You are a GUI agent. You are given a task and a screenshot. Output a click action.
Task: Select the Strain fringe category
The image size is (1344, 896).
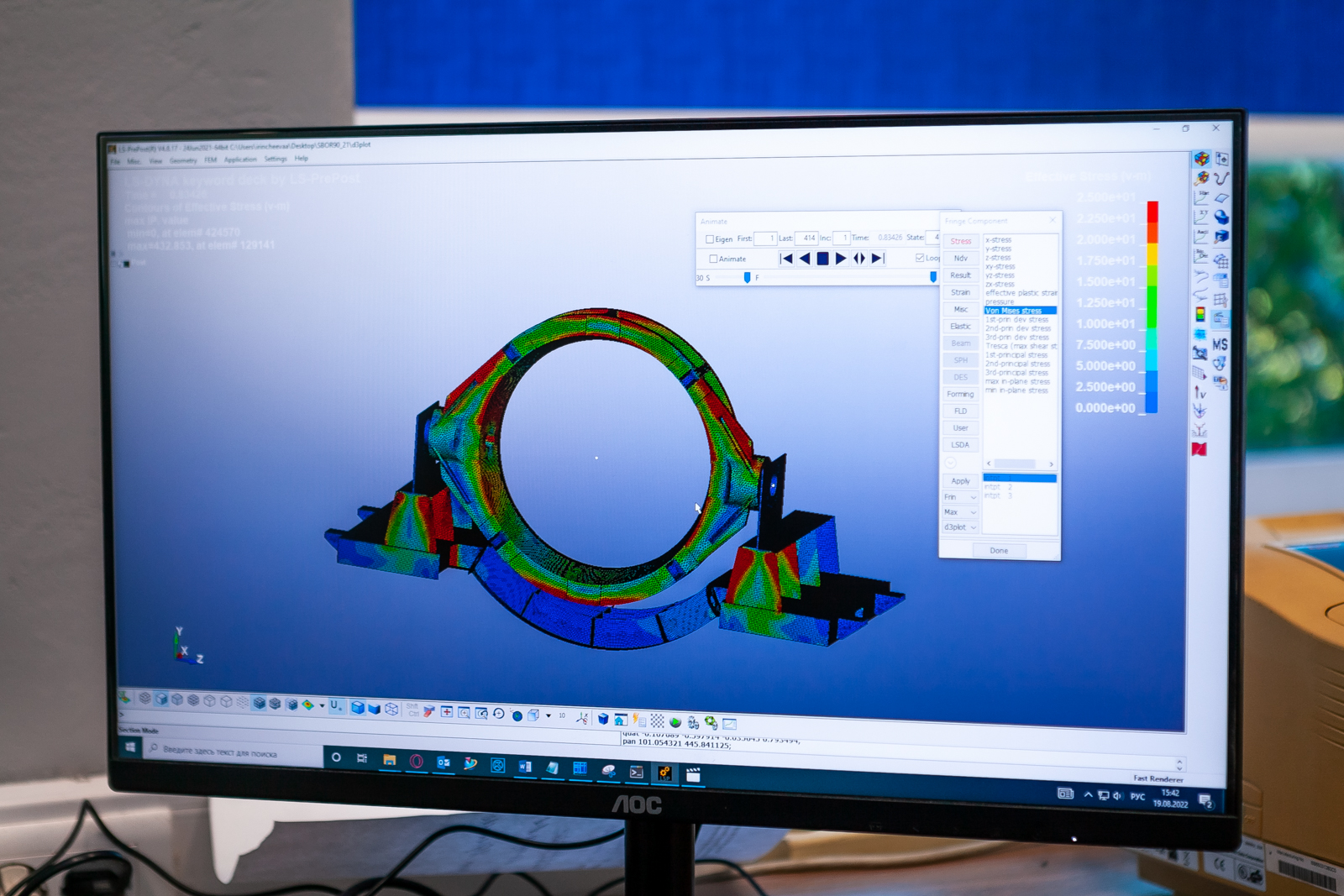point(961,292)
